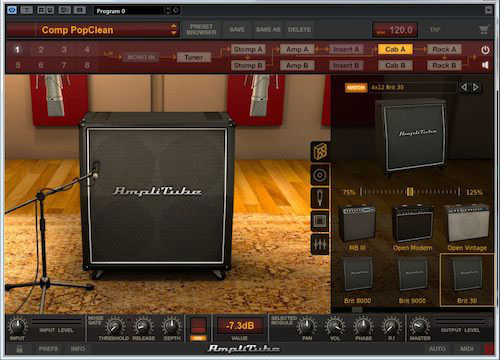Enable AUTO automation button
500x360 pixels.
click(437, 349)
